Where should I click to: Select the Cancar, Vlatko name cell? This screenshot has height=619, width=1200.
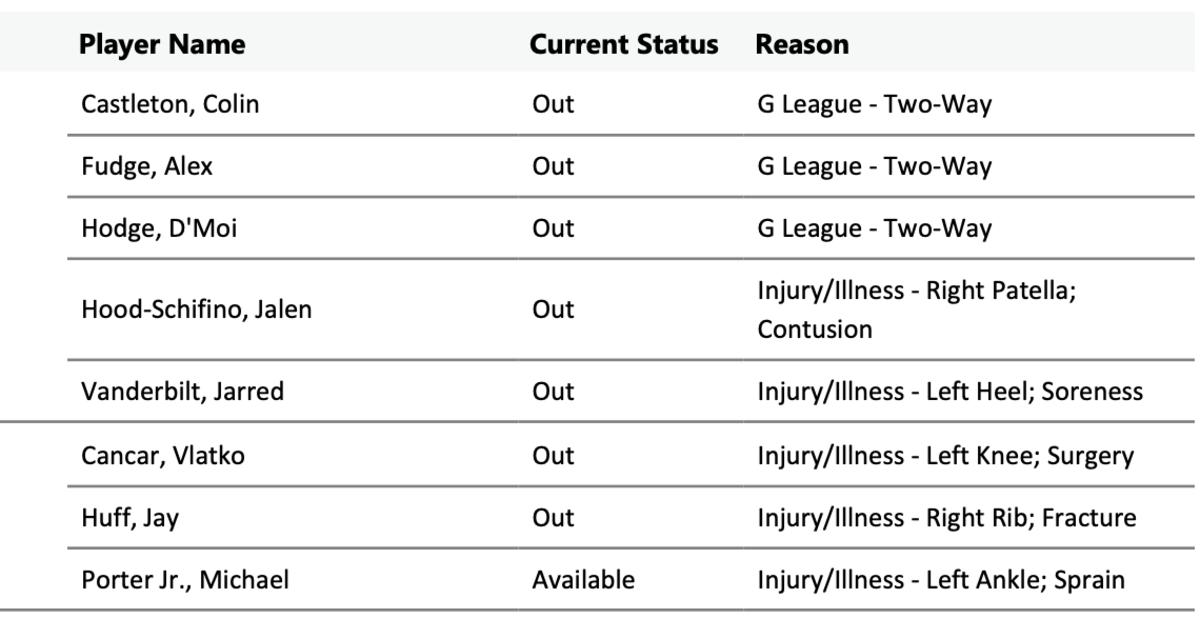pos(163,456)
